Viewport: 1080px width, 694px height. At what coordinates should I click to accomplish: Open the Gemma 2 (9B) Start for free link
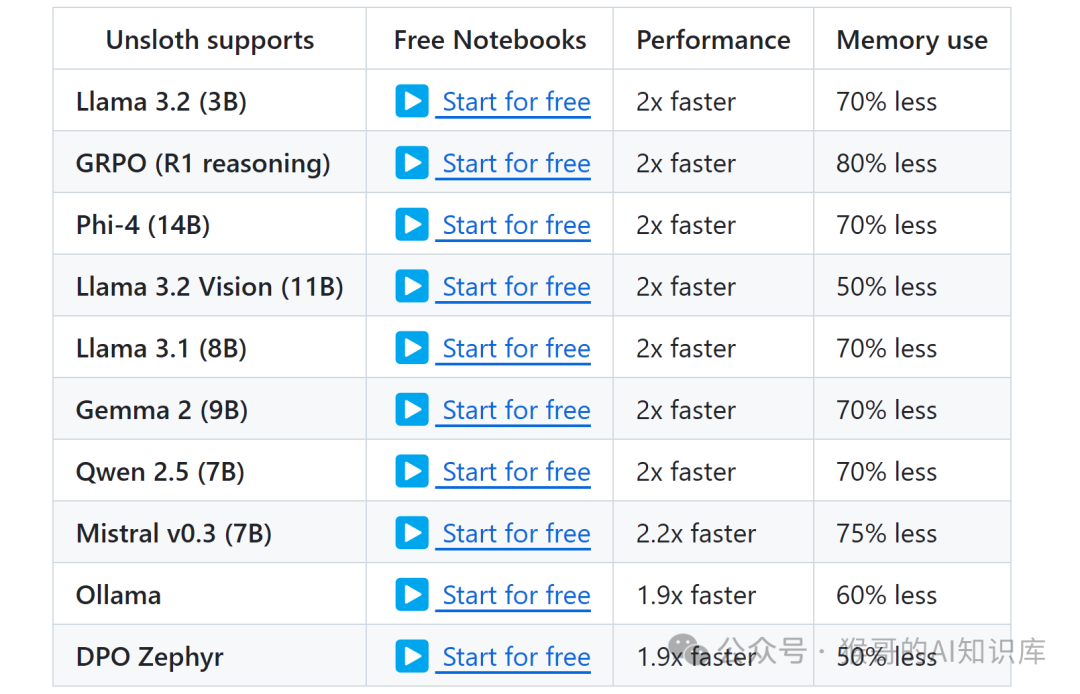(516, 411)
